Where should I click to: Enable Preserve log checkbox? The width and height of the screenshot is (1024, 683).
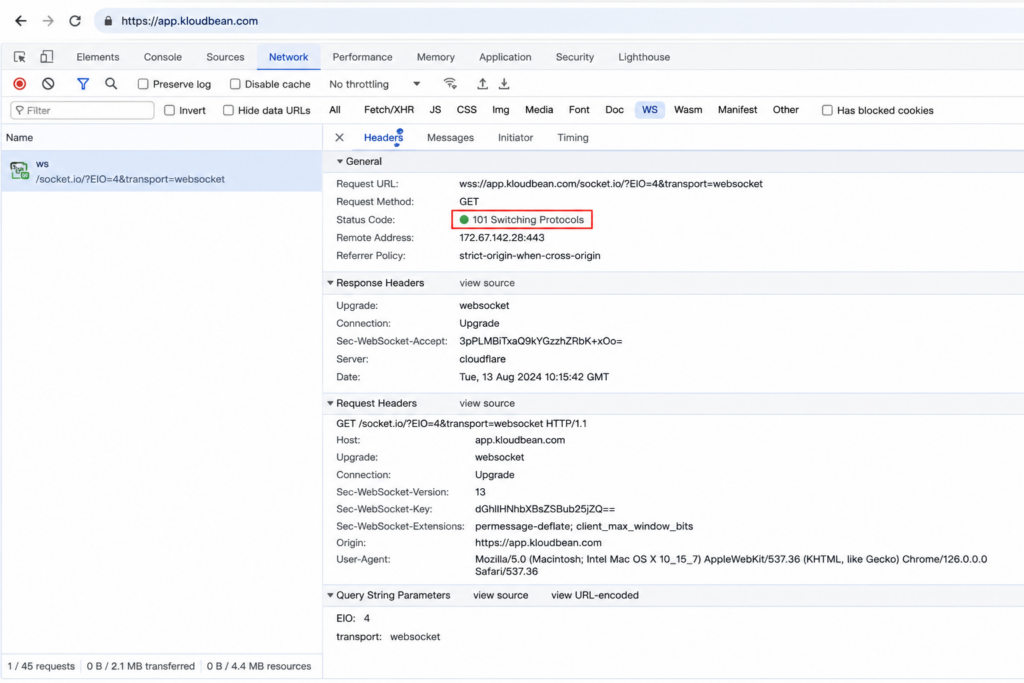coord(143,84)
